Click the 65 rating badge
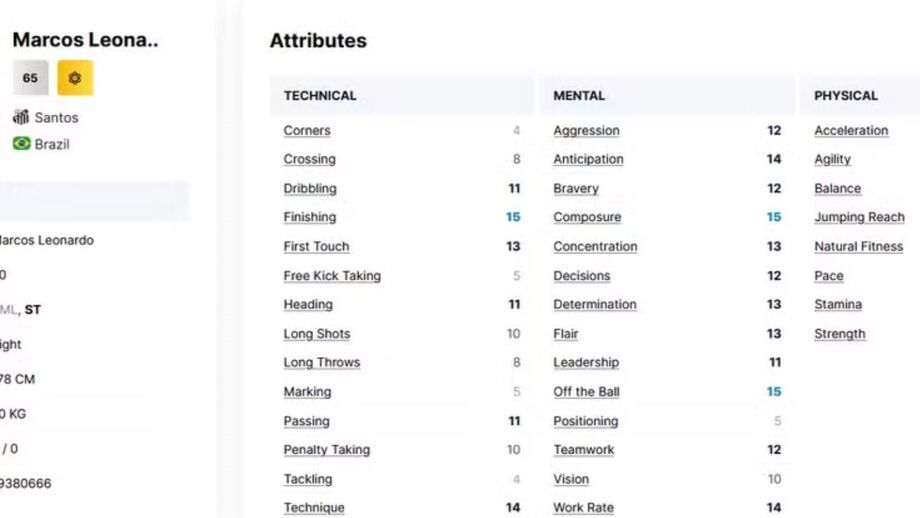This screenshot has height=518, width=920. (x=30, y=78)
